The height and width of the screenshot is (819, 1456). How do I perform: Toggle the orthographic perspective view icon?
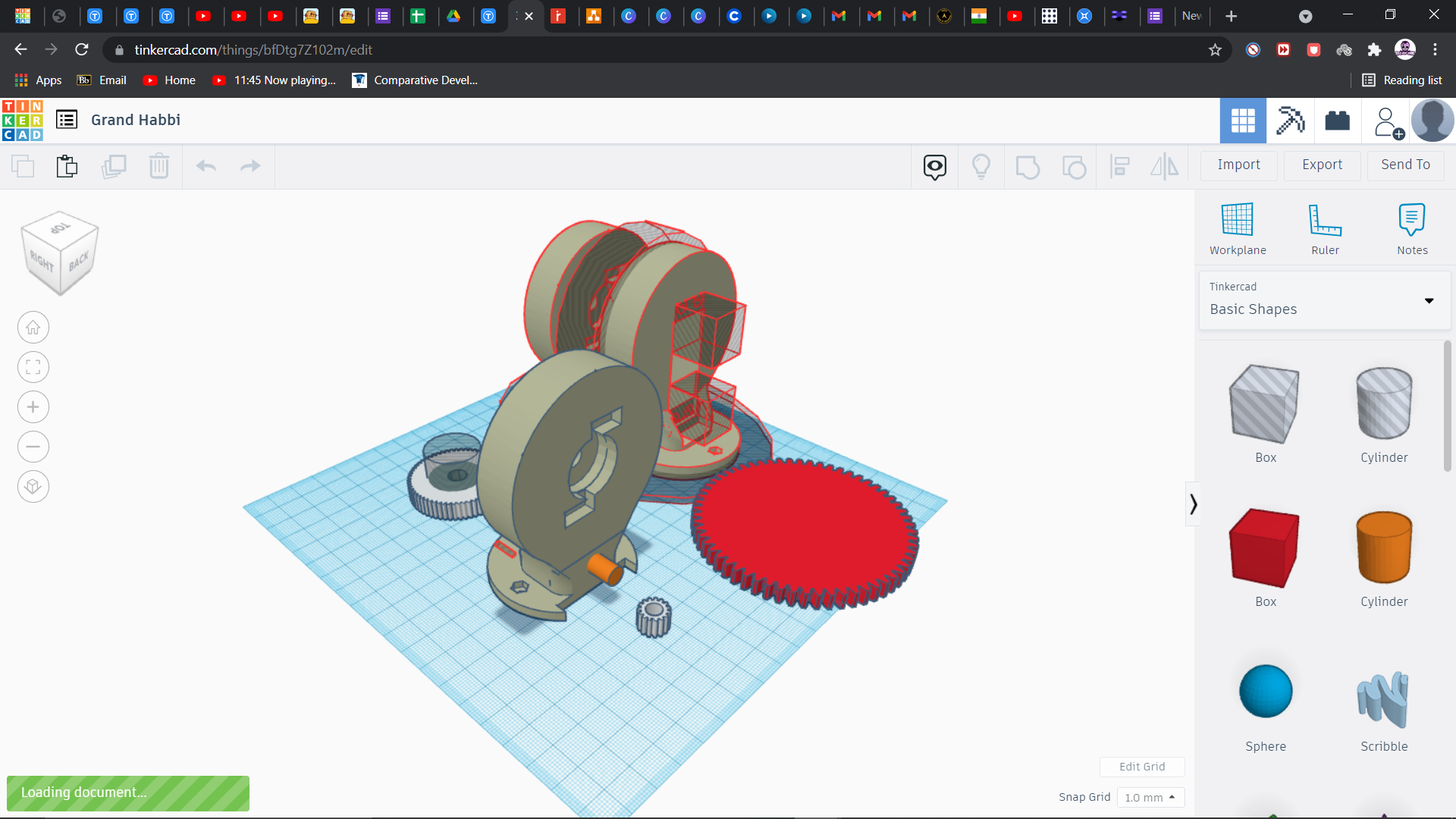click(x=33, y=486)
